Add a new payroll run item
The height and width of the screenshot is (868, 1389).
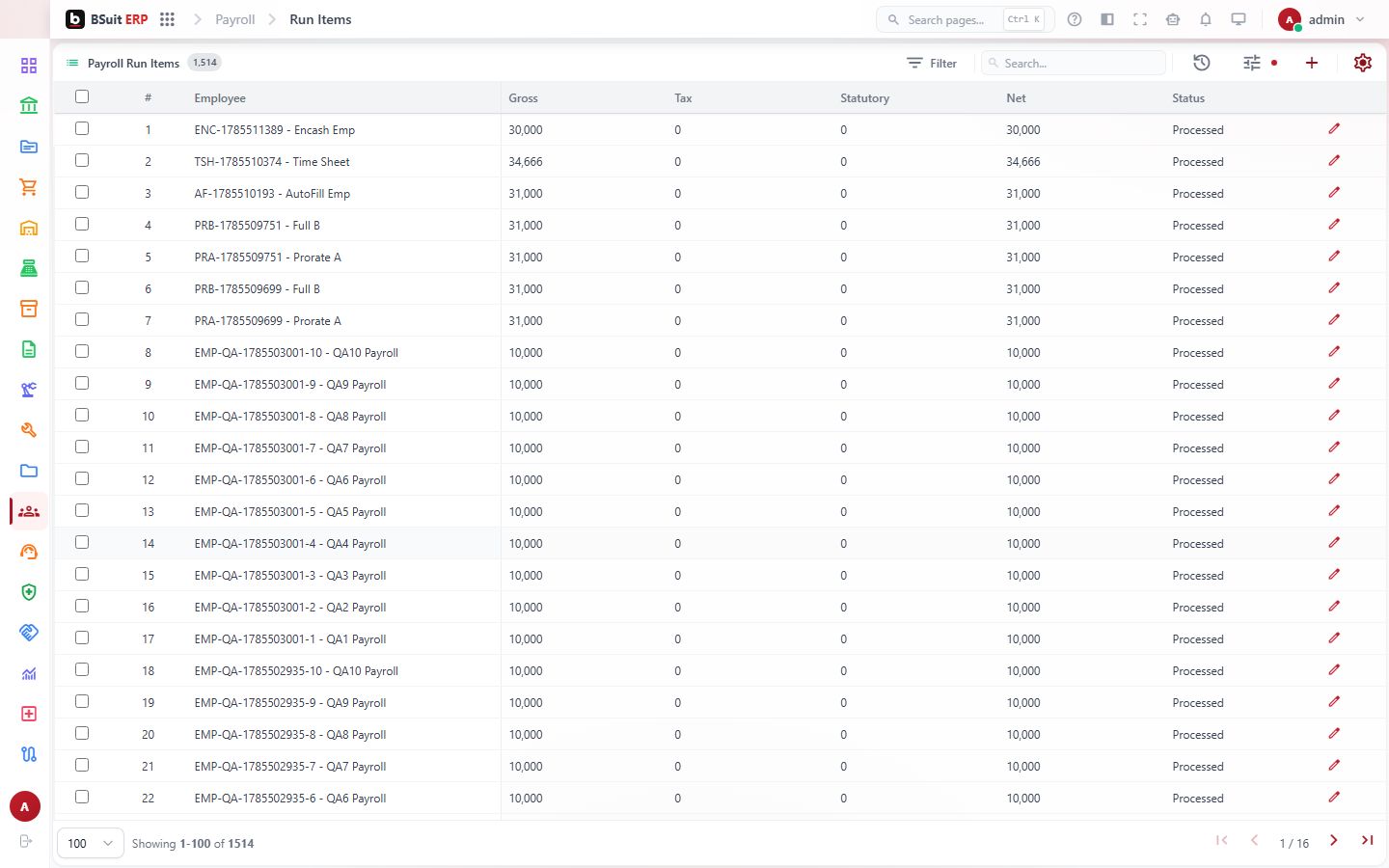1312,63
